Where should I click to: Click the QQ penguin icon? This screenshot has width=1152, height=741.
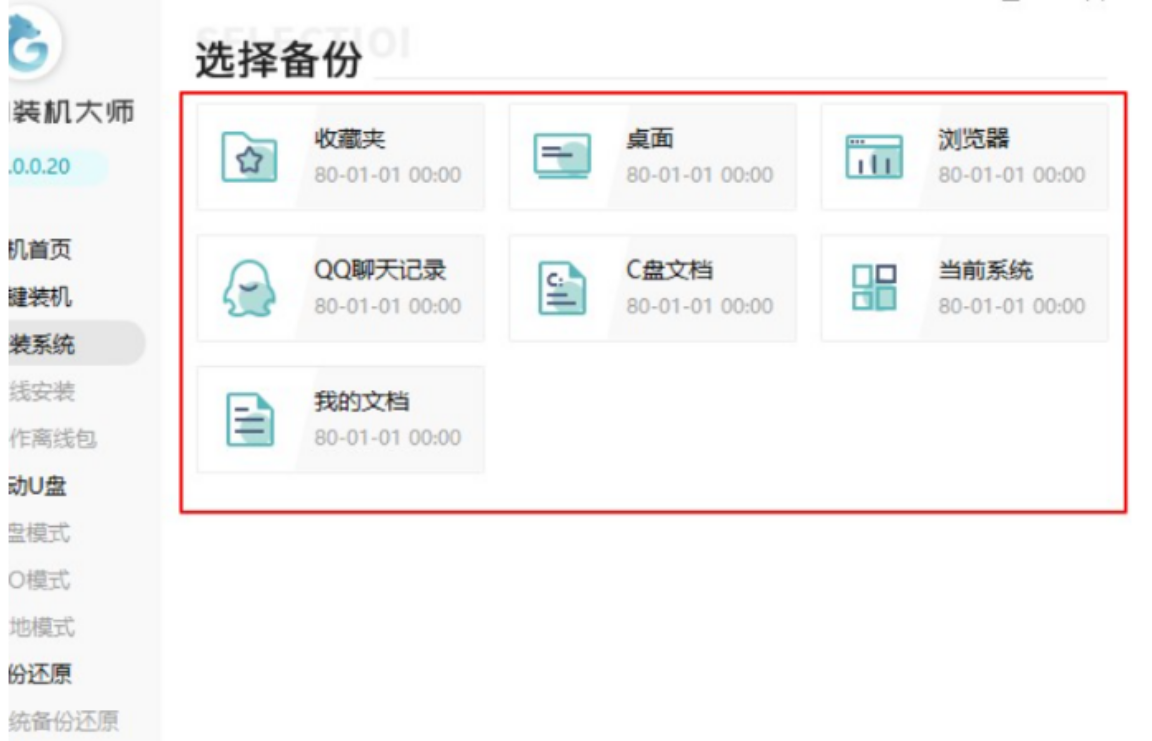249,289
